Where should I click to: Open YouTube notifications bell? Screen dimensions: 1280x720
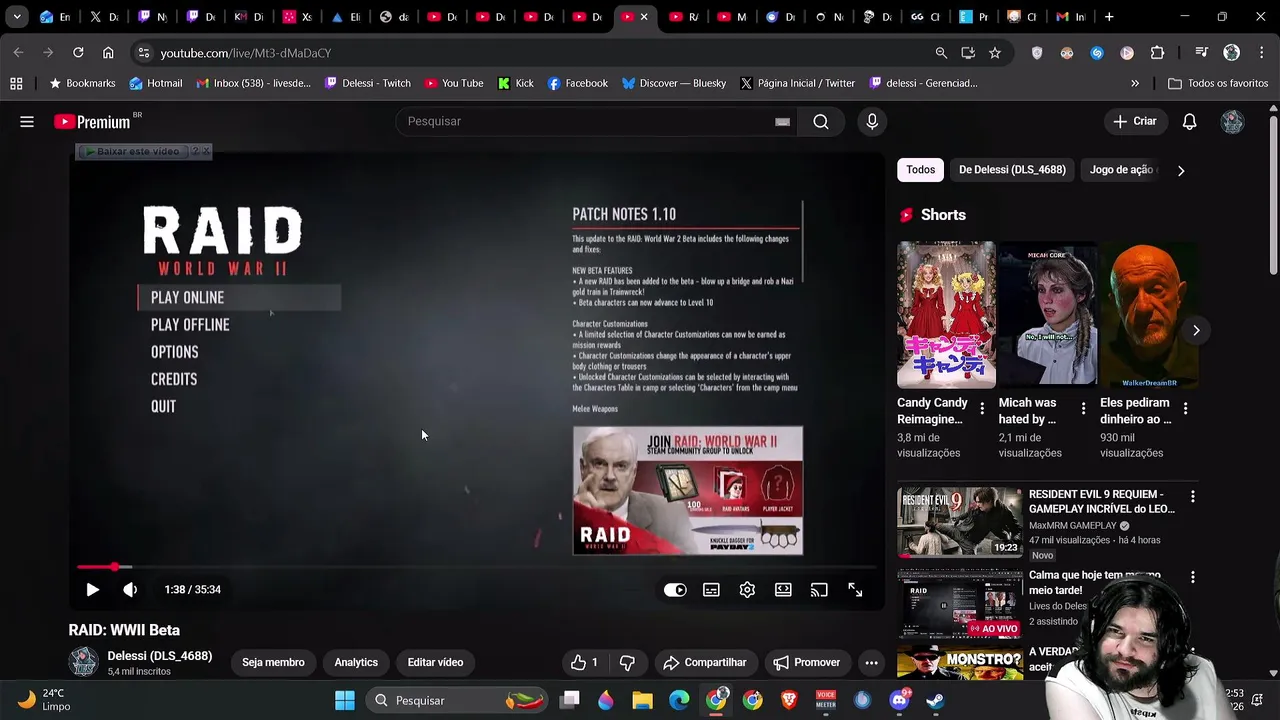1189,122
